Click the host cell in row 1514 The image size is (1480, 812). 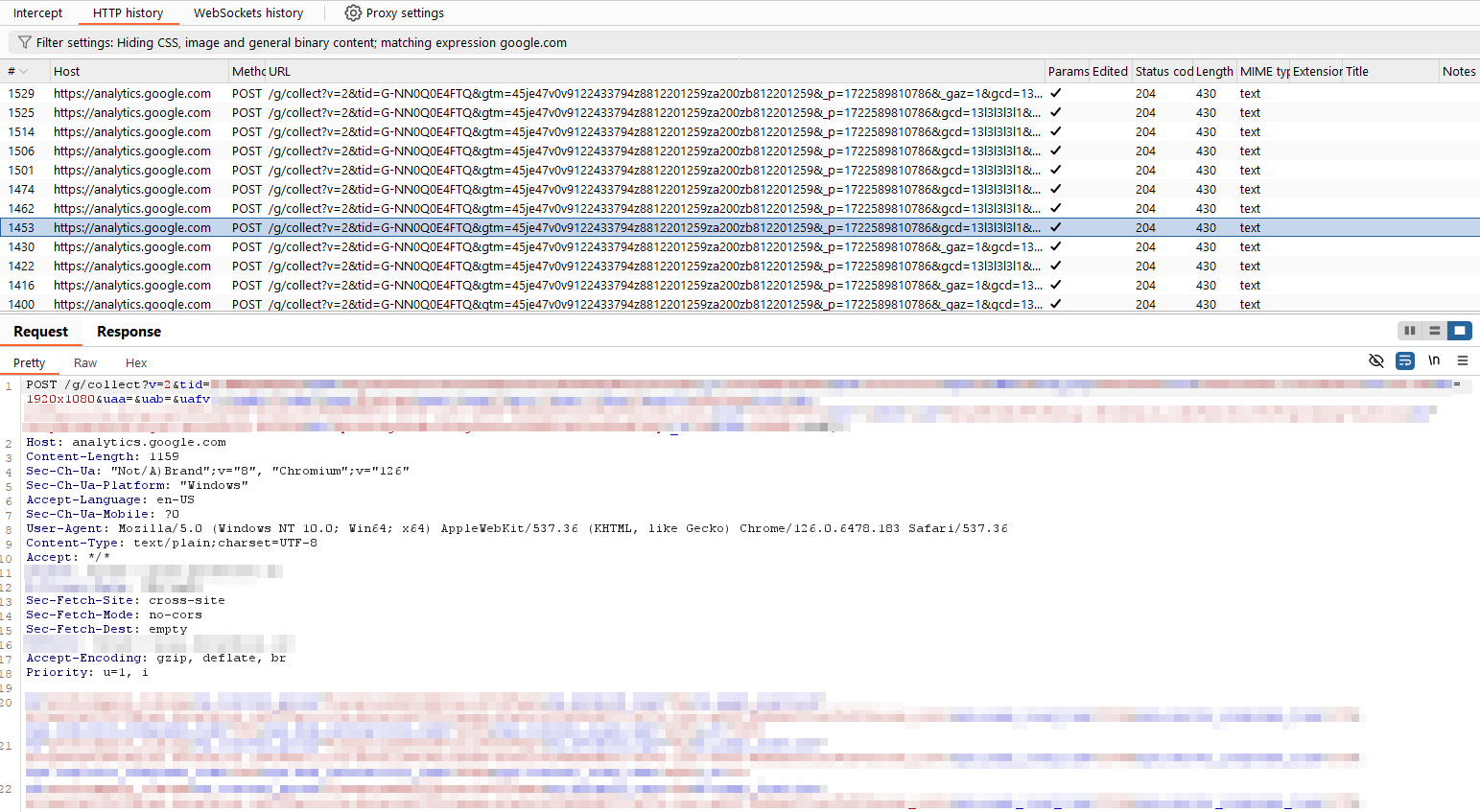point(132,131)
